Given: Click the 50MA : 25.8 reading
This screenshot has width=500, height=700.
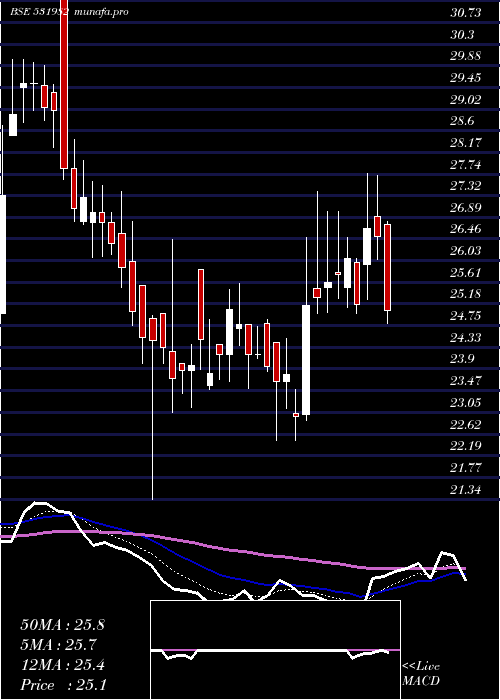Looking at the screenshot, I should point(62,625).
